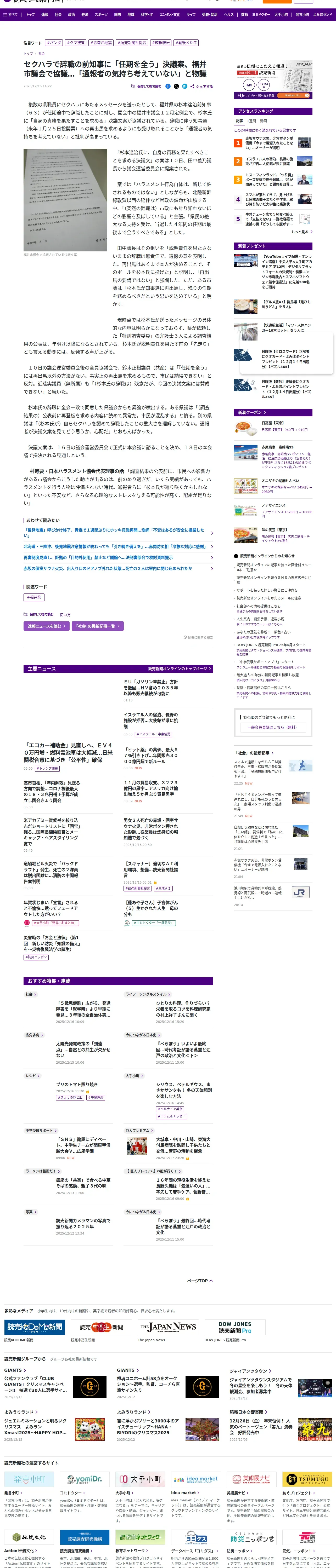Open ranking 2 イスラエル人の宿泊 article
Image resolution: width=336 pixels, height=1568 pixels.
269,161
